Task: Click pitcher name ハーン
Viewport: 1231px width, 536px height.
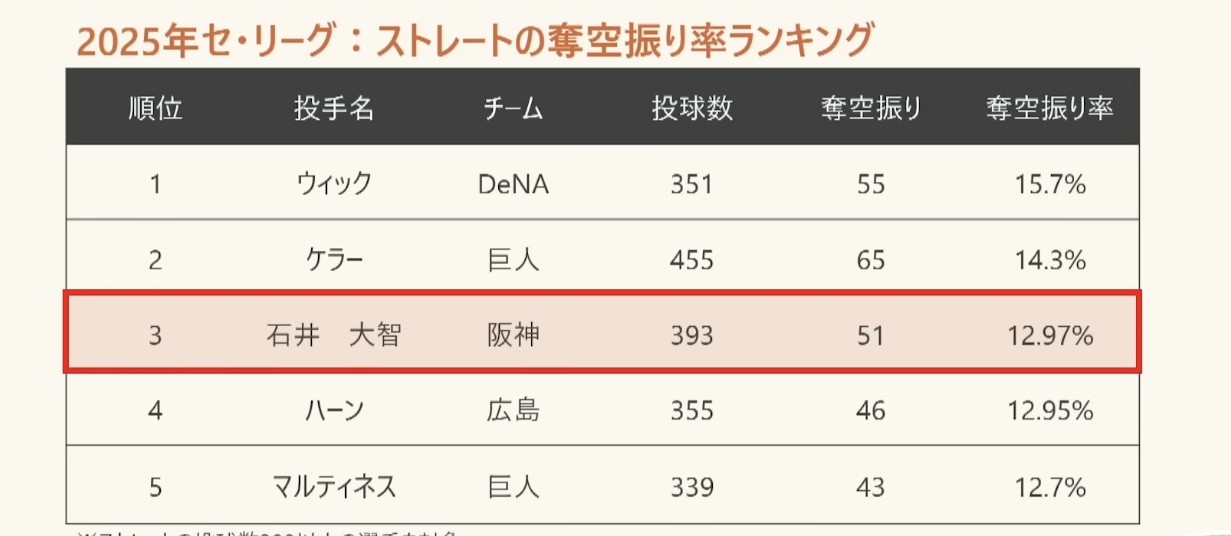Action: [x=334, y=411]
